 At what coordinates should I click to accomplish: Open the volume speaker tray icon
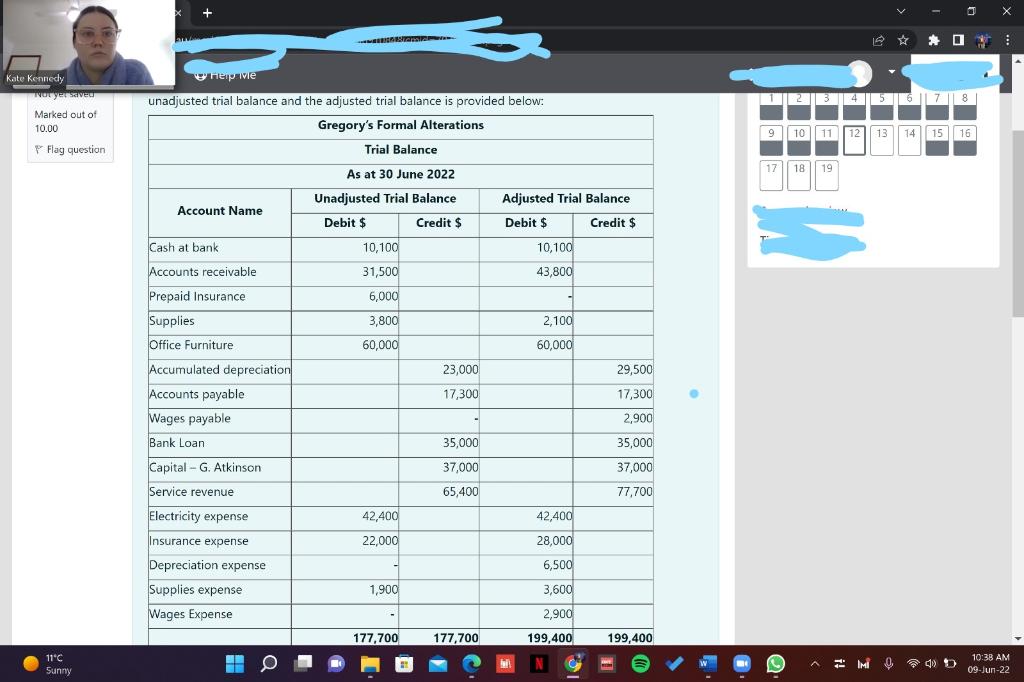pyautogui.click(x=931, y=664)
